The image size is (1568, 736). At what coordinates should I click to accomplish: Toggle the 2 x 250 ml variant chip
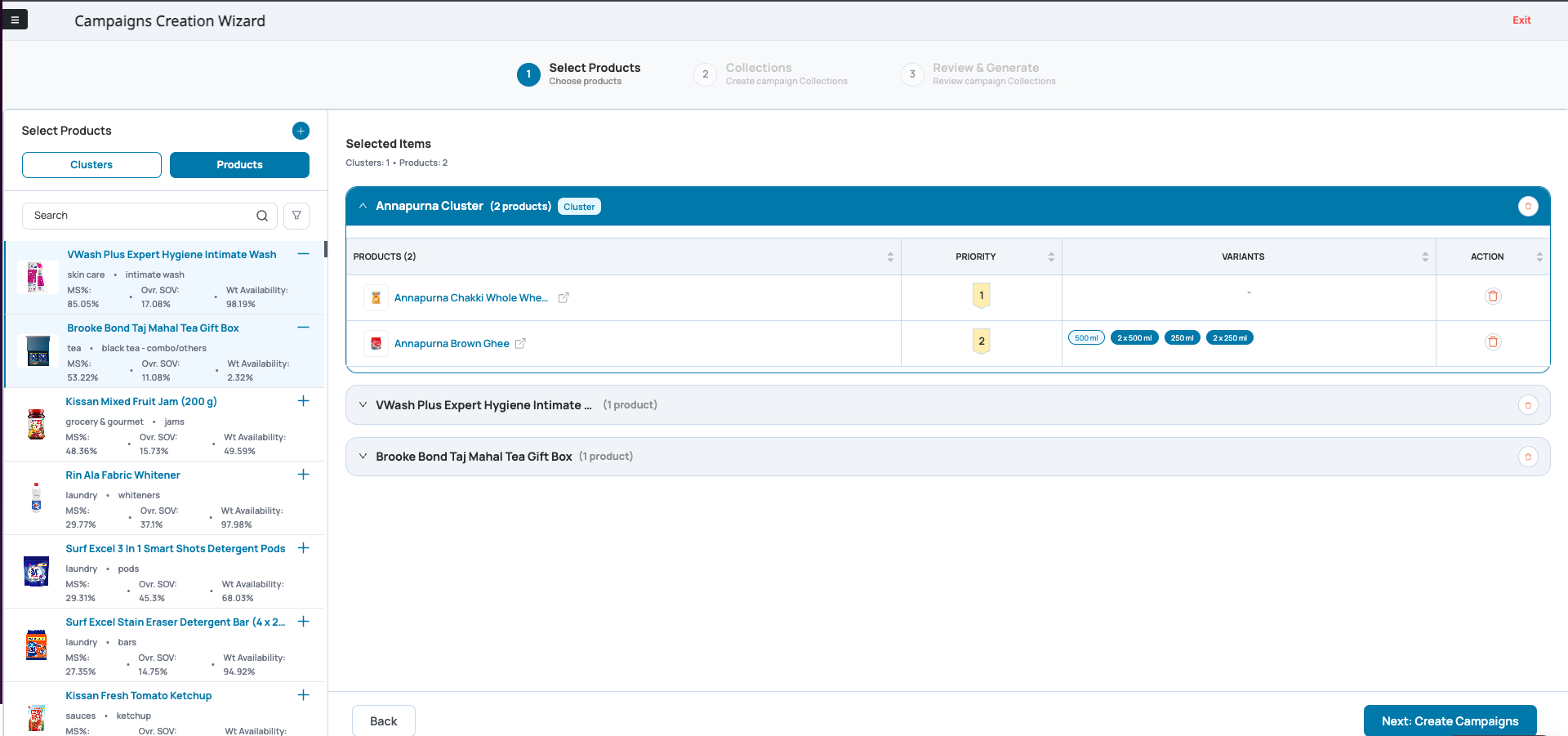tap(1230, 338)
